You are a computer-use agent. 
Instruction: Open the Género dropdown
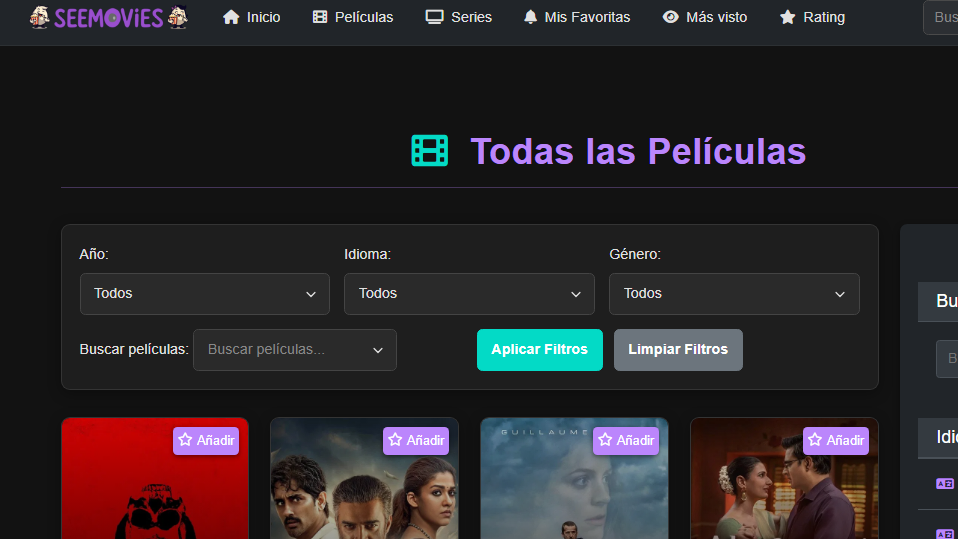pos(734,294)
